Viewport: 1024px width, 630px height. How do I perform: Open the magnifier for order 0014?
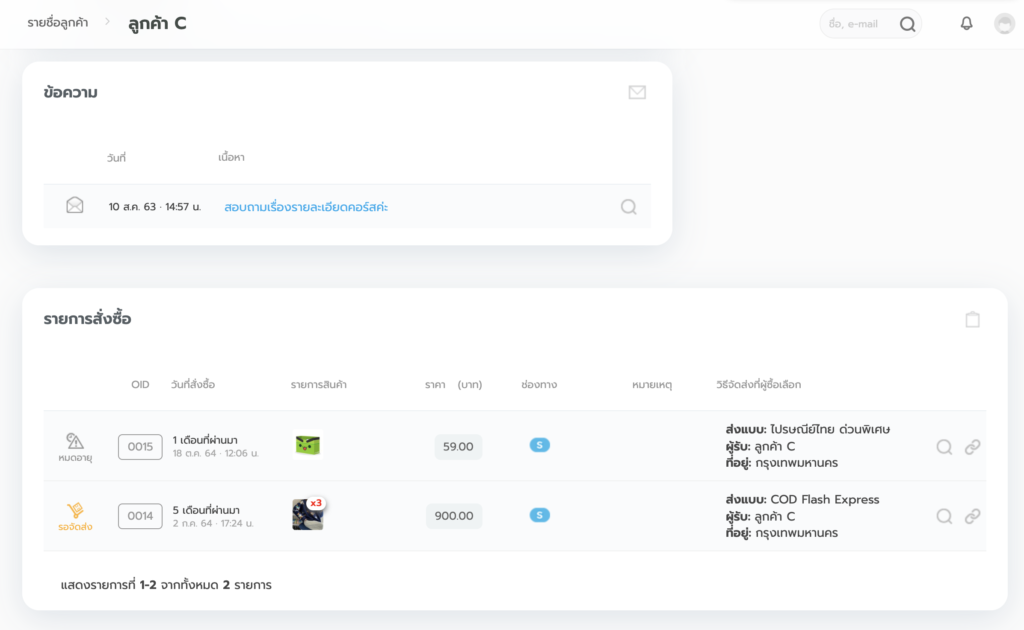click(944, 516)
